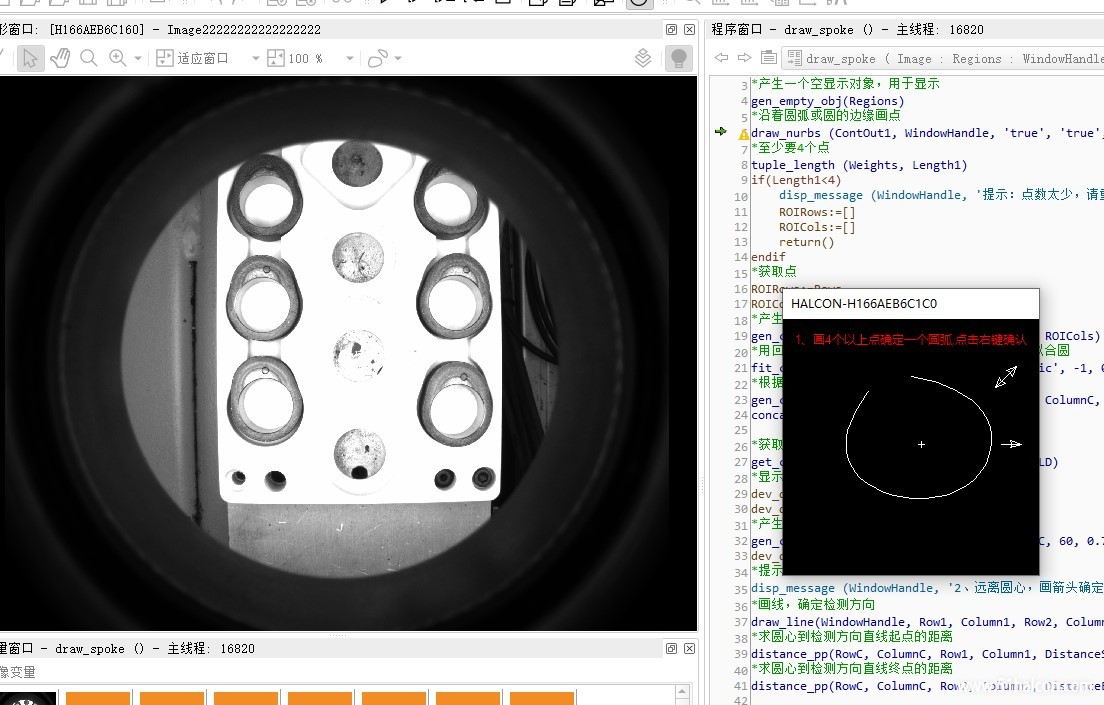Activate the hand pan tool
The width and height of the screenshot is (1104, 705).
60,58
